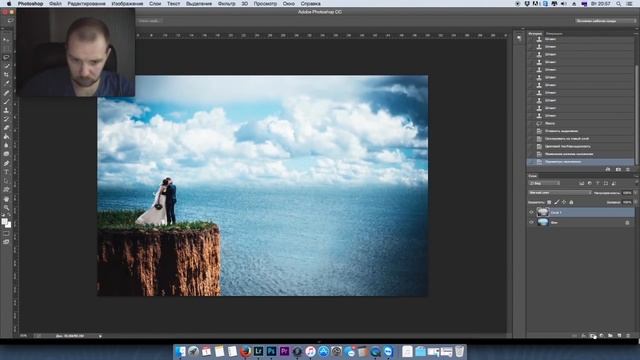640x360 pixels.
Task: Toggle lock position icon
Action: pos(564,202)
